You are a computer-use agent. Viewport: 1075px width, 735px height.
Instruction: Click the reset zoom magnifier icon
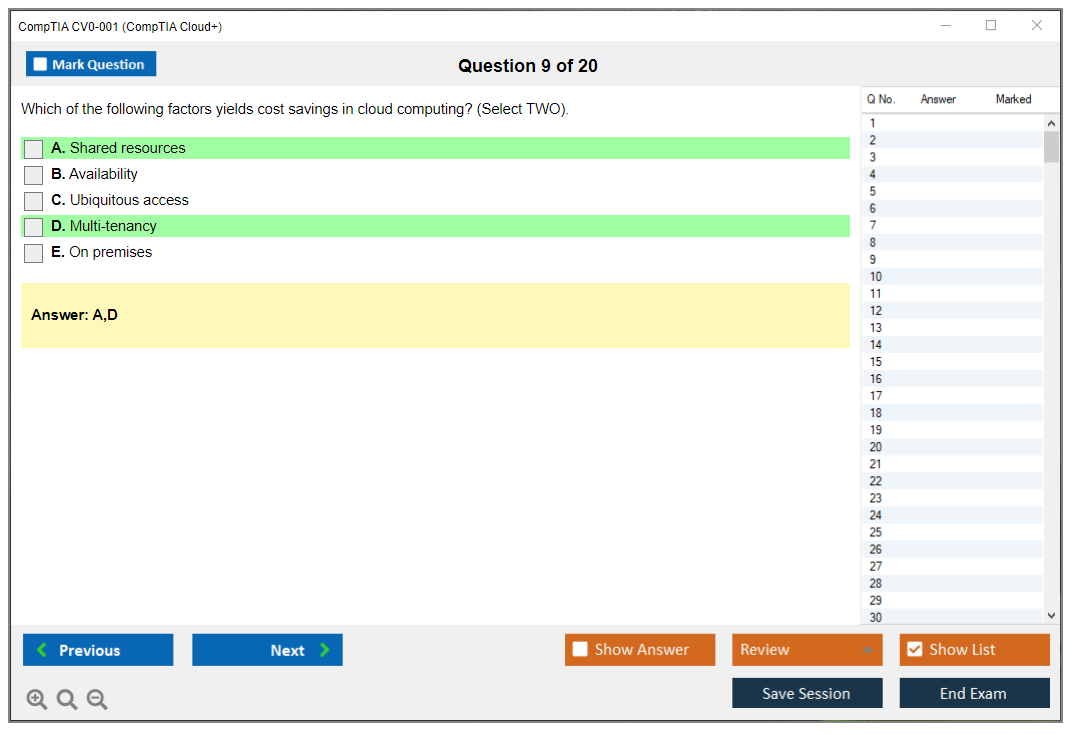point(67,700)
